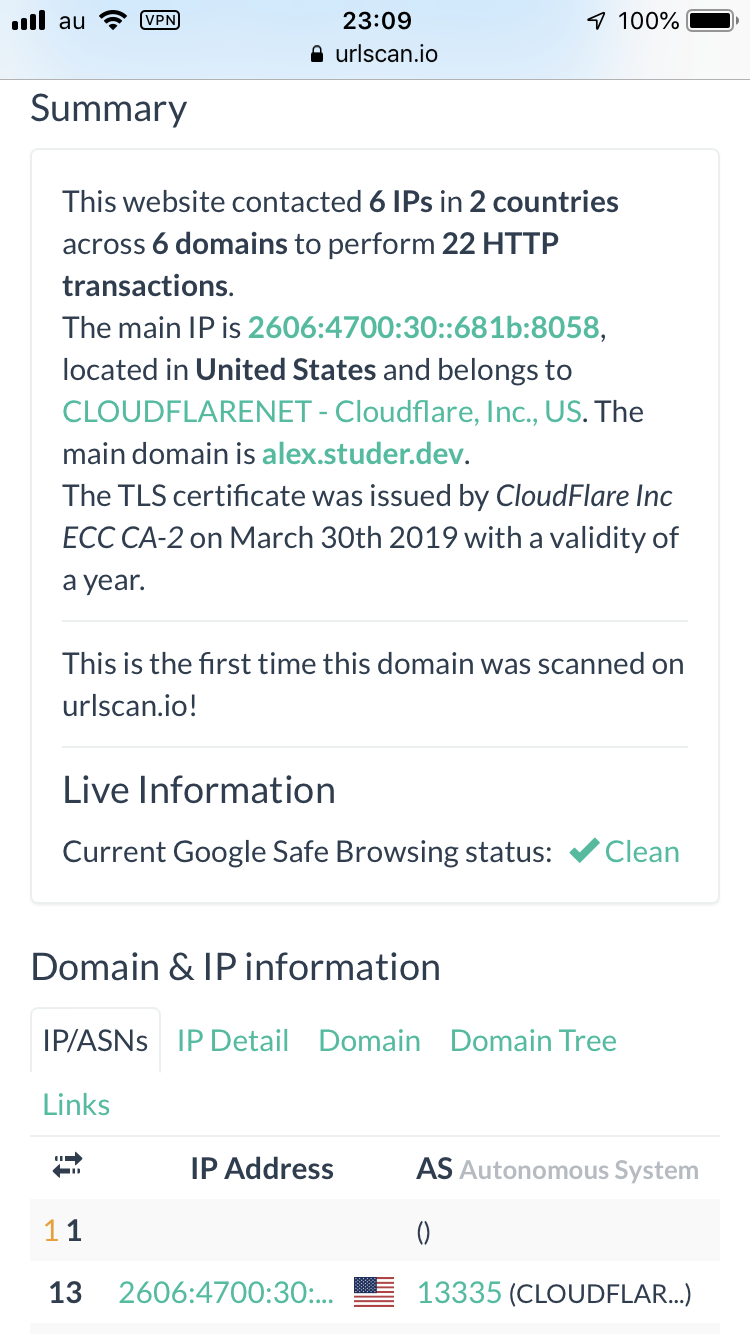Open AS number 13335 link
Image resolution: width=750 pixels, height=1334 pixels.
coord(459,1293)
